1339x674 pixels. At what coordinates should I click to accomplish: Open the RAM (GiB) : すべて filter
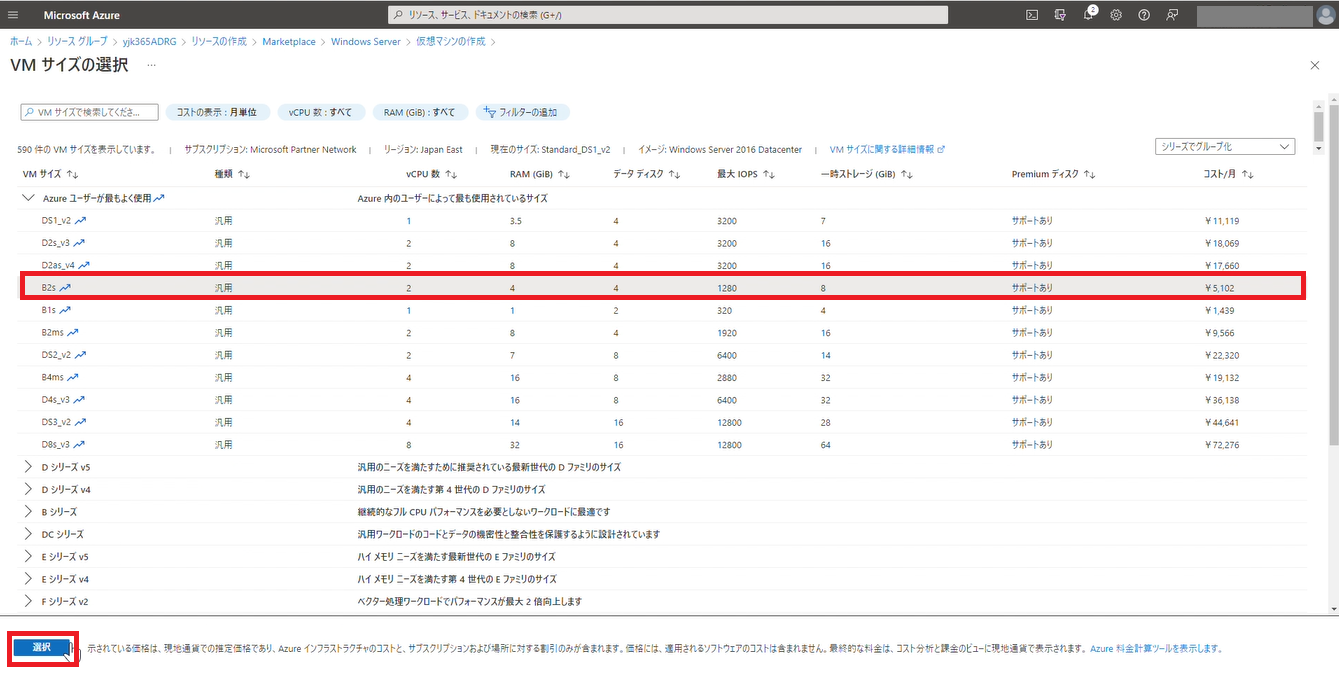point(420,112)
